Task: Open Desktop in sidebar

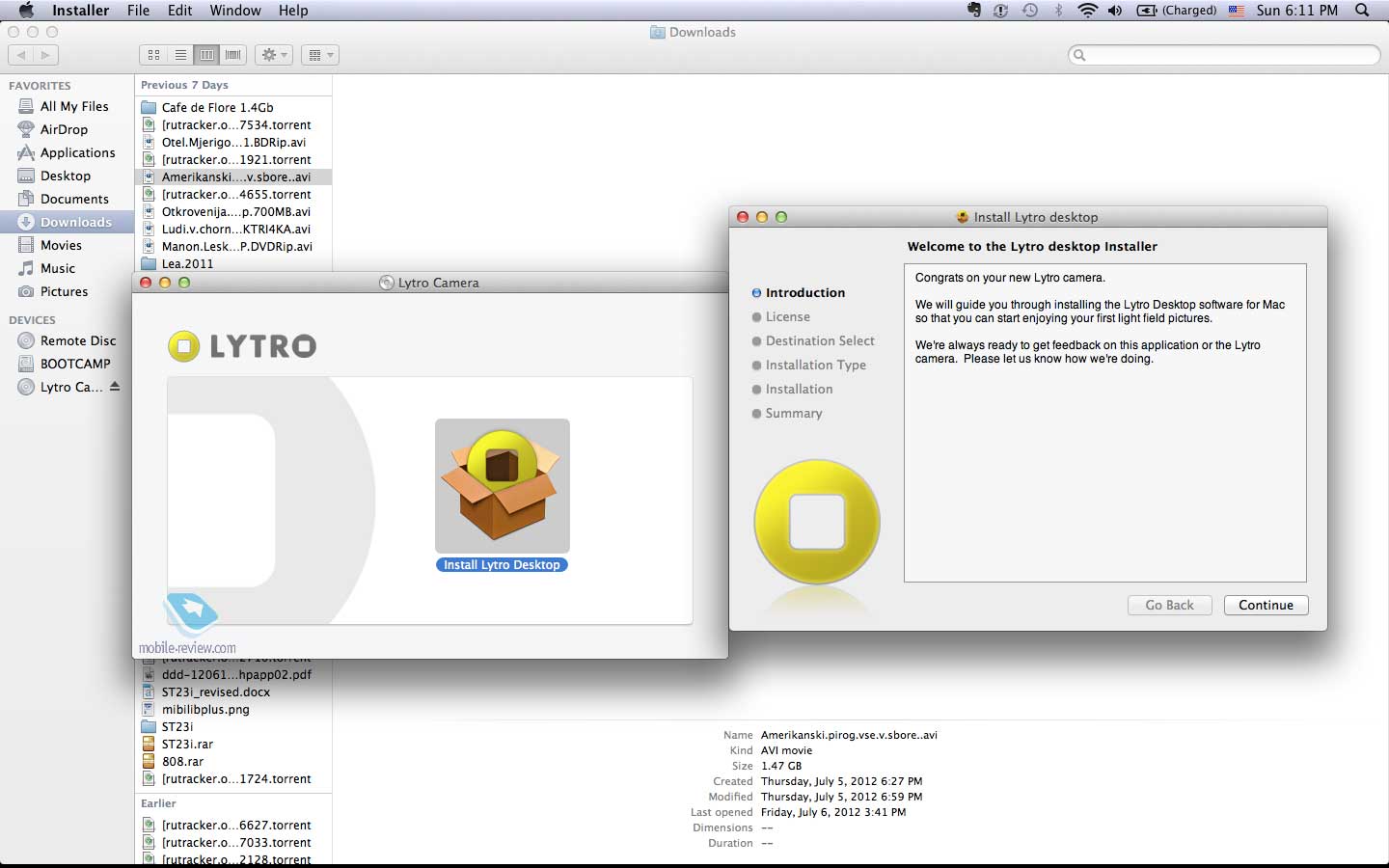Action: pyautogui.click(x=66, y=176)
